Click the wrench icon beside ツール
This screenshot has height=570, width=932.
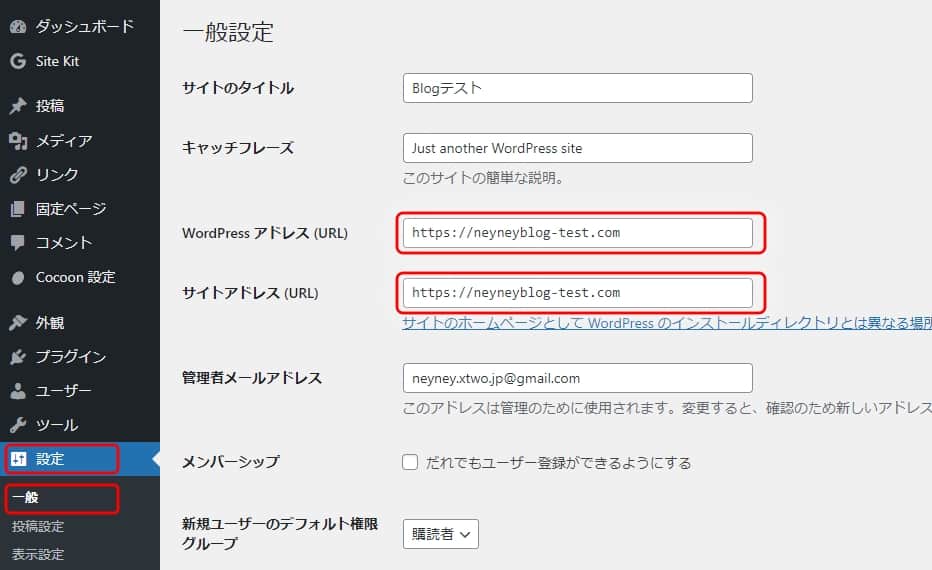coord(18,425)
